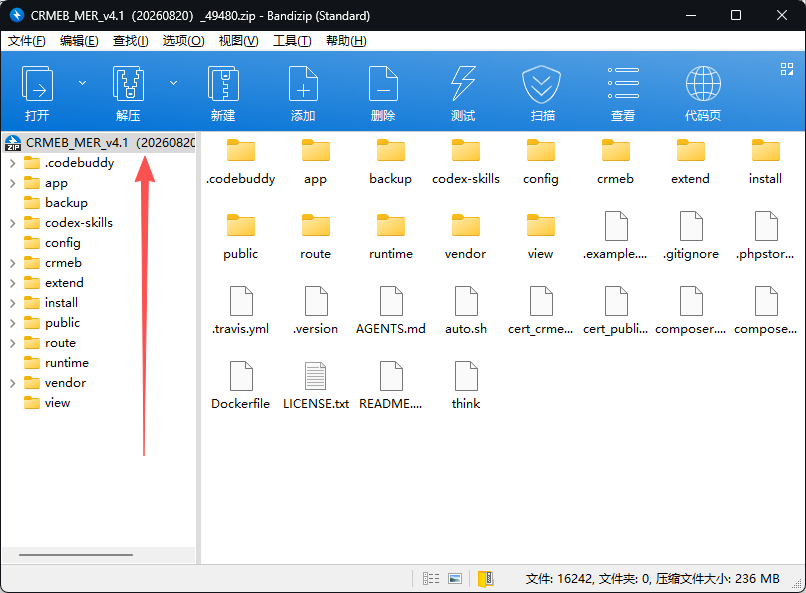Switch to icon view in status bar
This screenshot has width=806, height=593.
coord(455,579)
